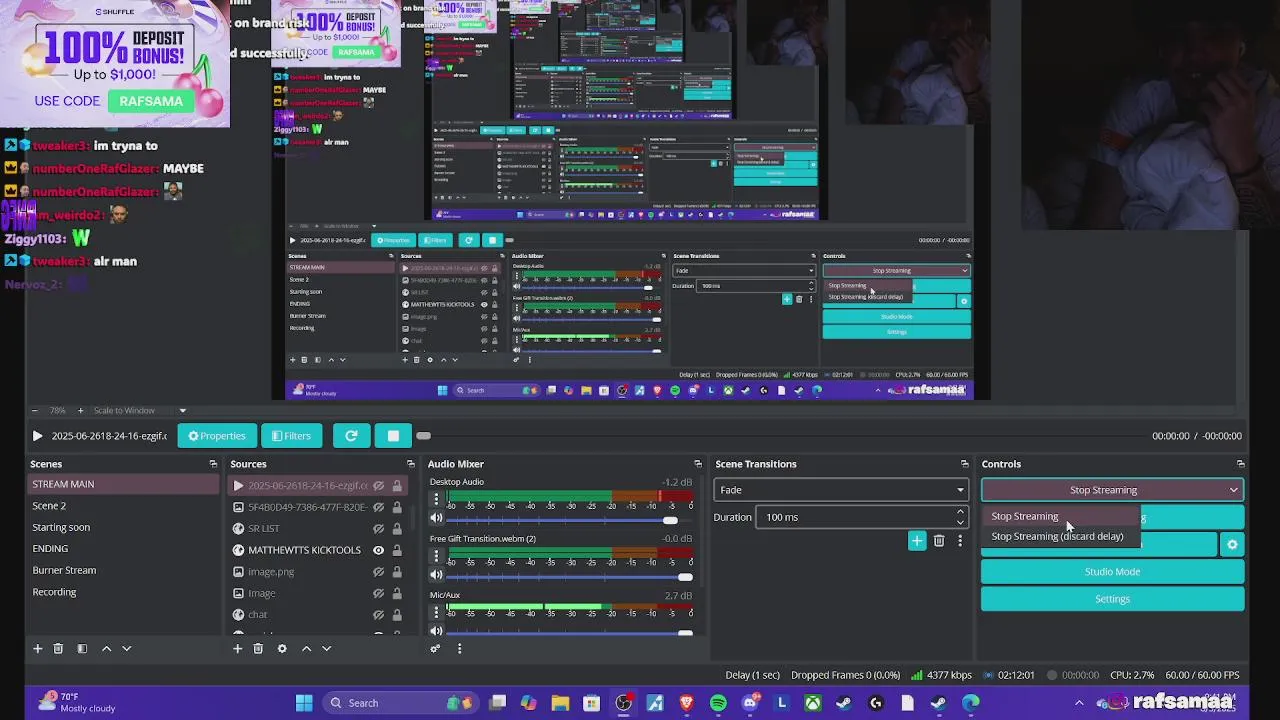Open selected source properties gear
Screen dimensions: 1280x720
coord(282,648)
